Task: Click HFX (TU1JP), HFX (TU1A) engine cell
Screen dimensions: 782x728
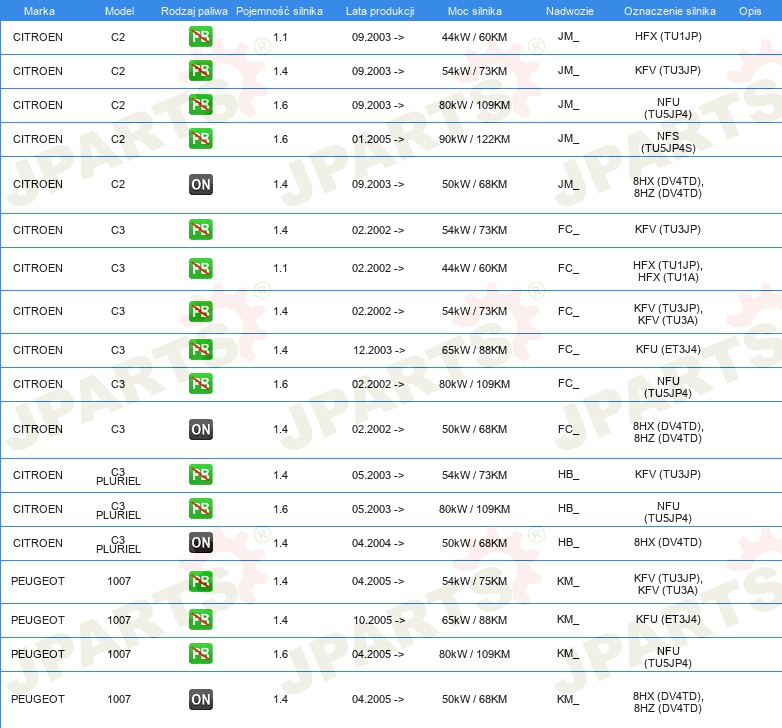Action: pos(668,271)
